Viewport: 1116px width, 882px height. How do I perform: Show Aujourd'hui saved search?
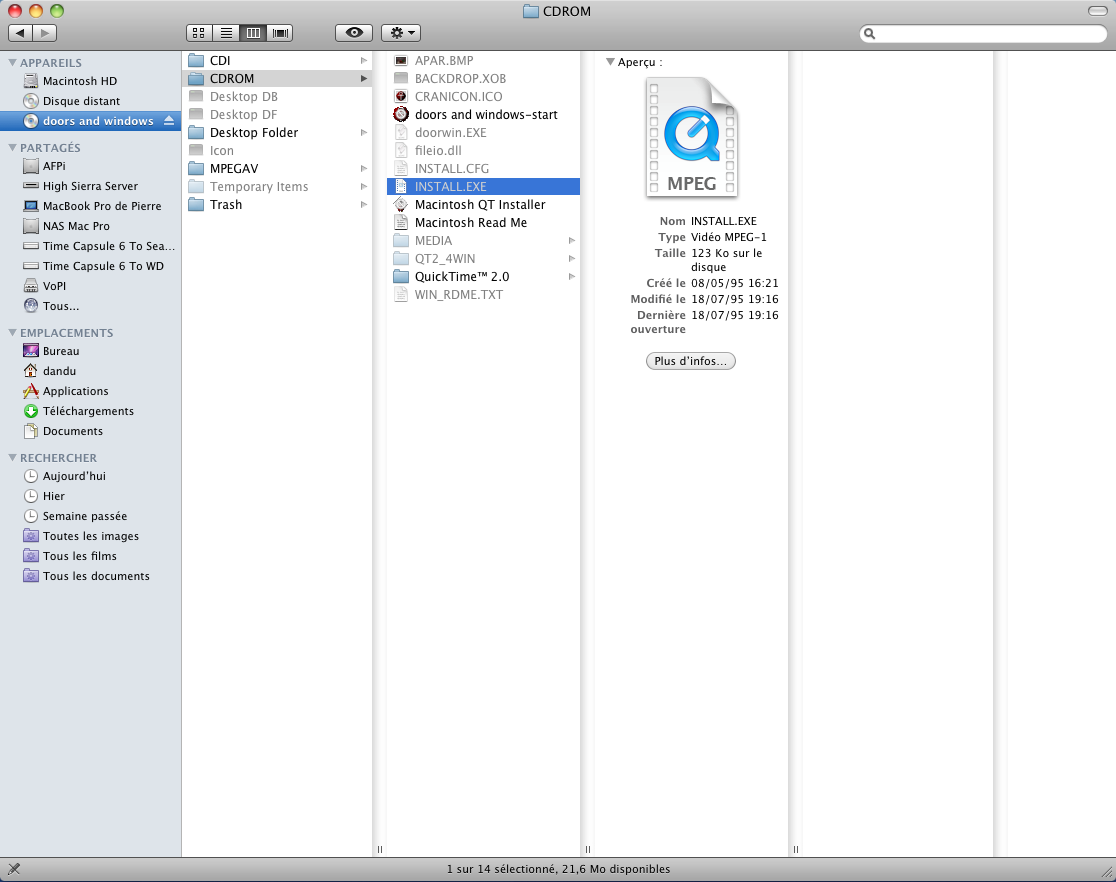point(90,476)
